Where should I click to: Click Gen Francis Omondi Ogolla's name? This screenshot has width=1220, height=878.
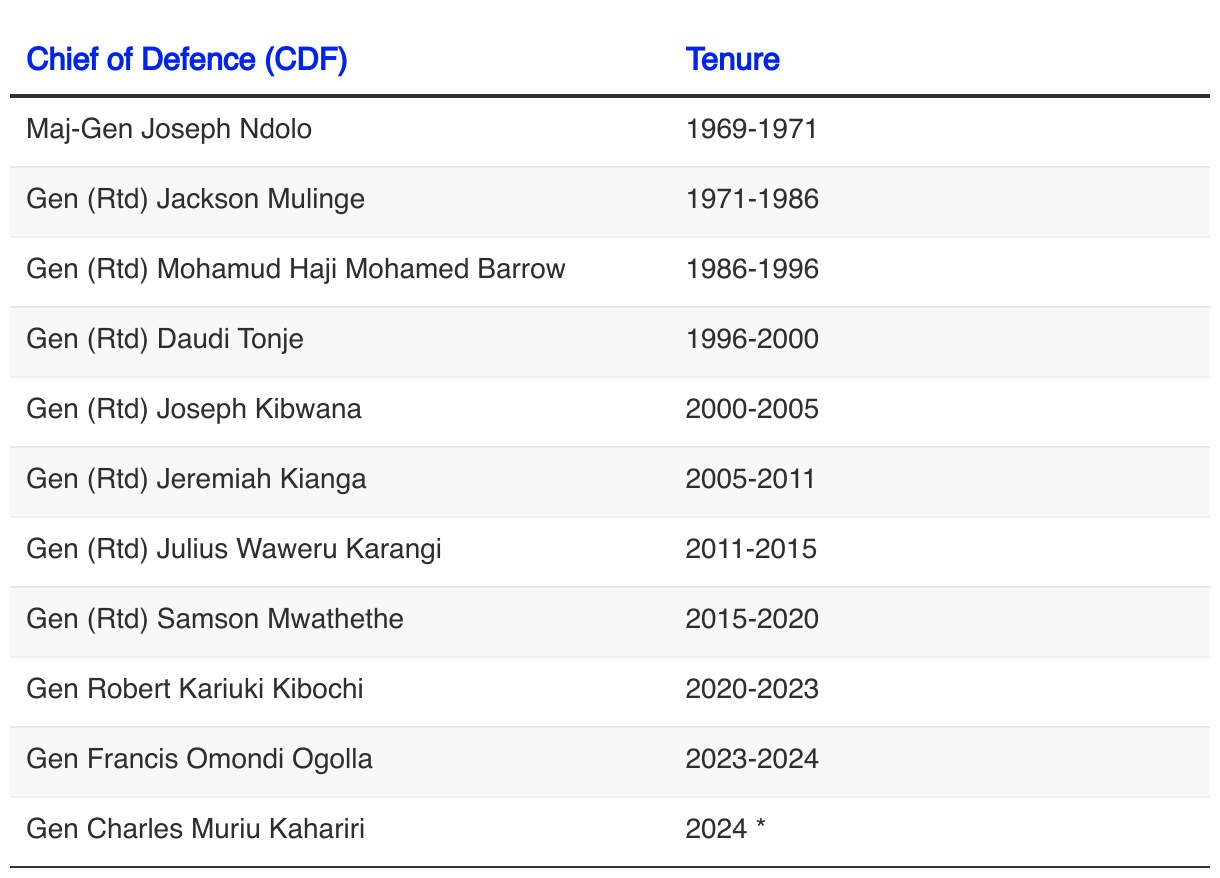tap(199, 759)
